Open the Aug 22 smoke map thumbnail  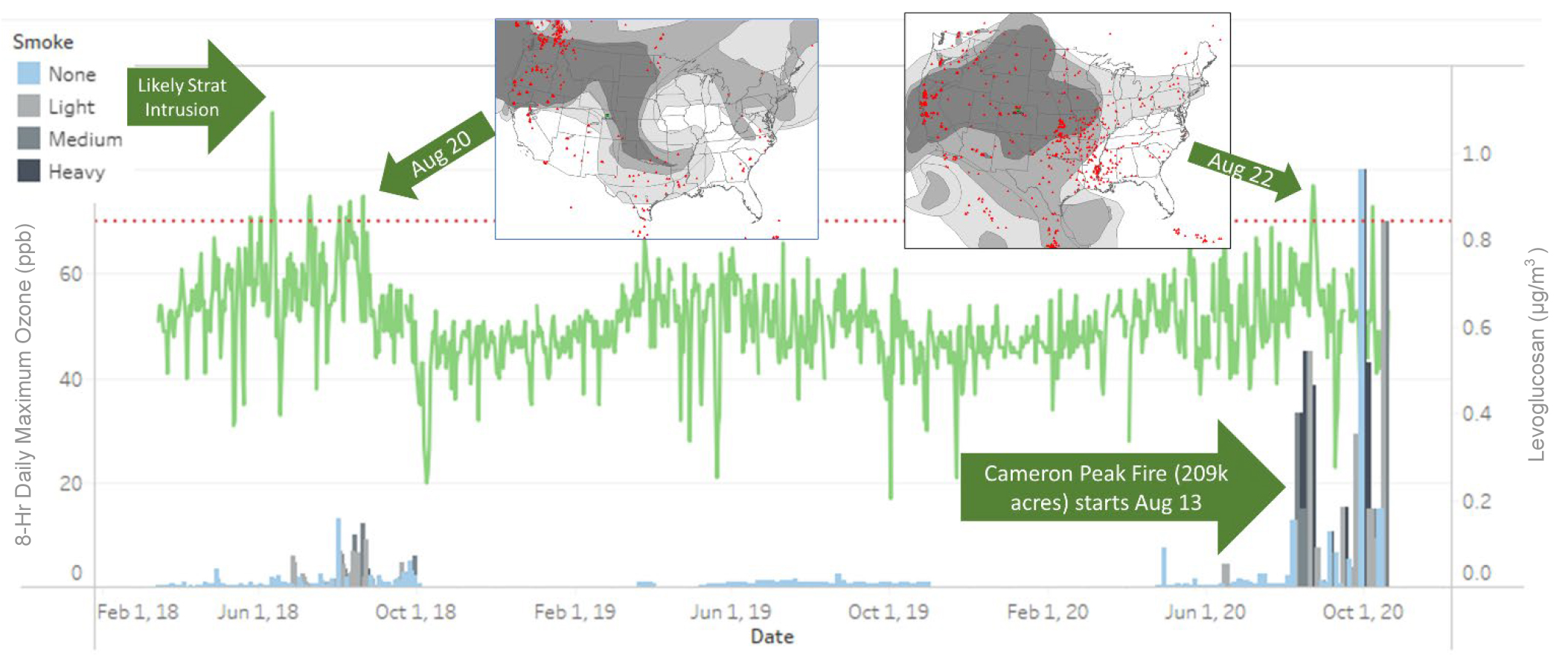click(x=1066, y=130)
